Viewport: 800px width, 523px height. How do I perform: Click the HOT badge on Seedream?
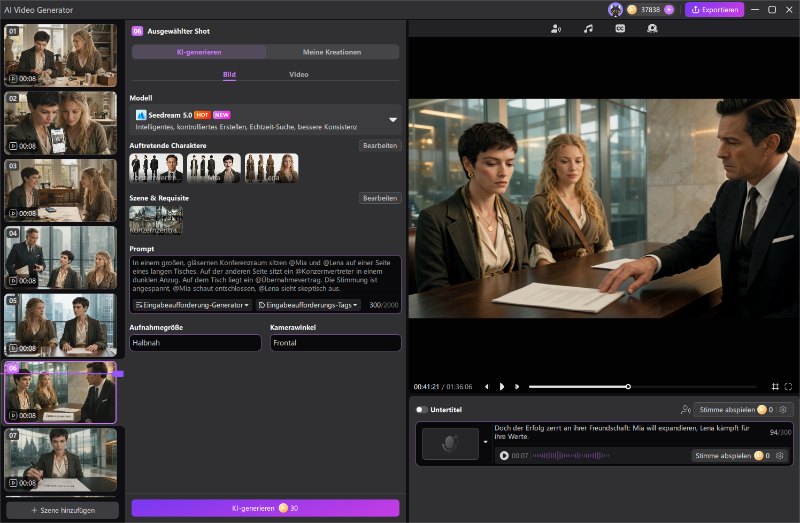(202, 115)
